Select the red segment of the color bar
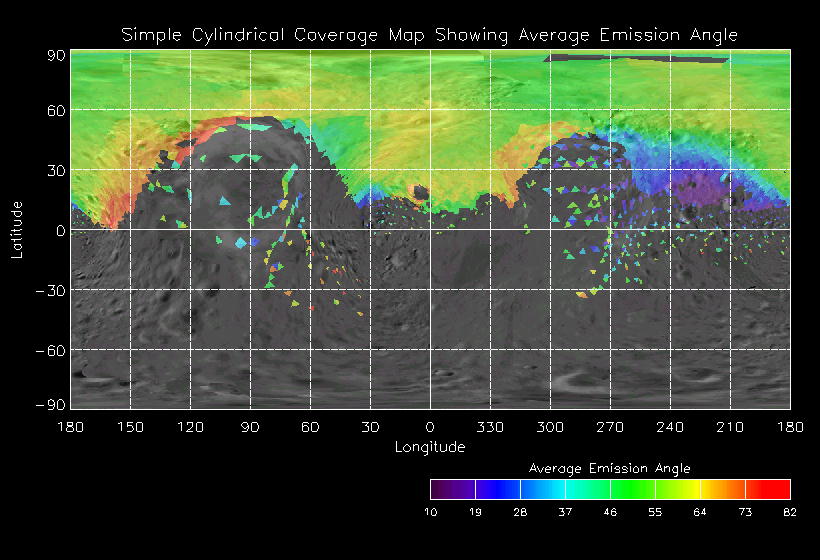 tap(768, 489)
